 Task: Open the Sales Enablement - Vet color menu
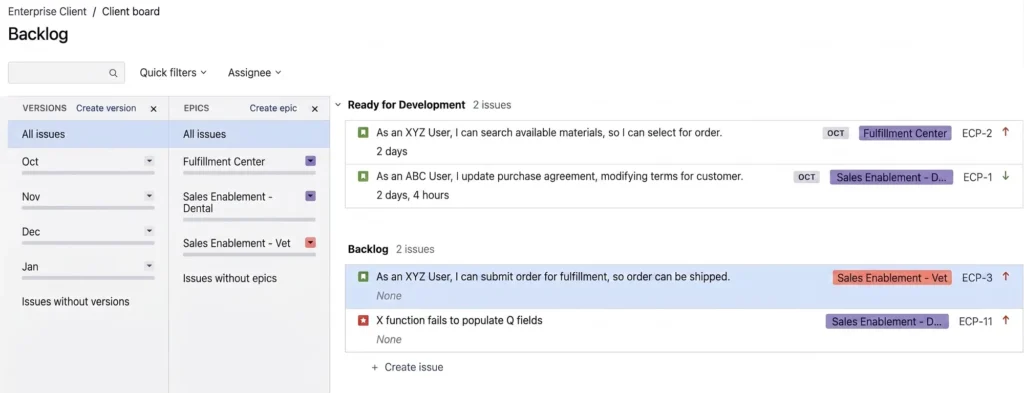click(311, 243)
